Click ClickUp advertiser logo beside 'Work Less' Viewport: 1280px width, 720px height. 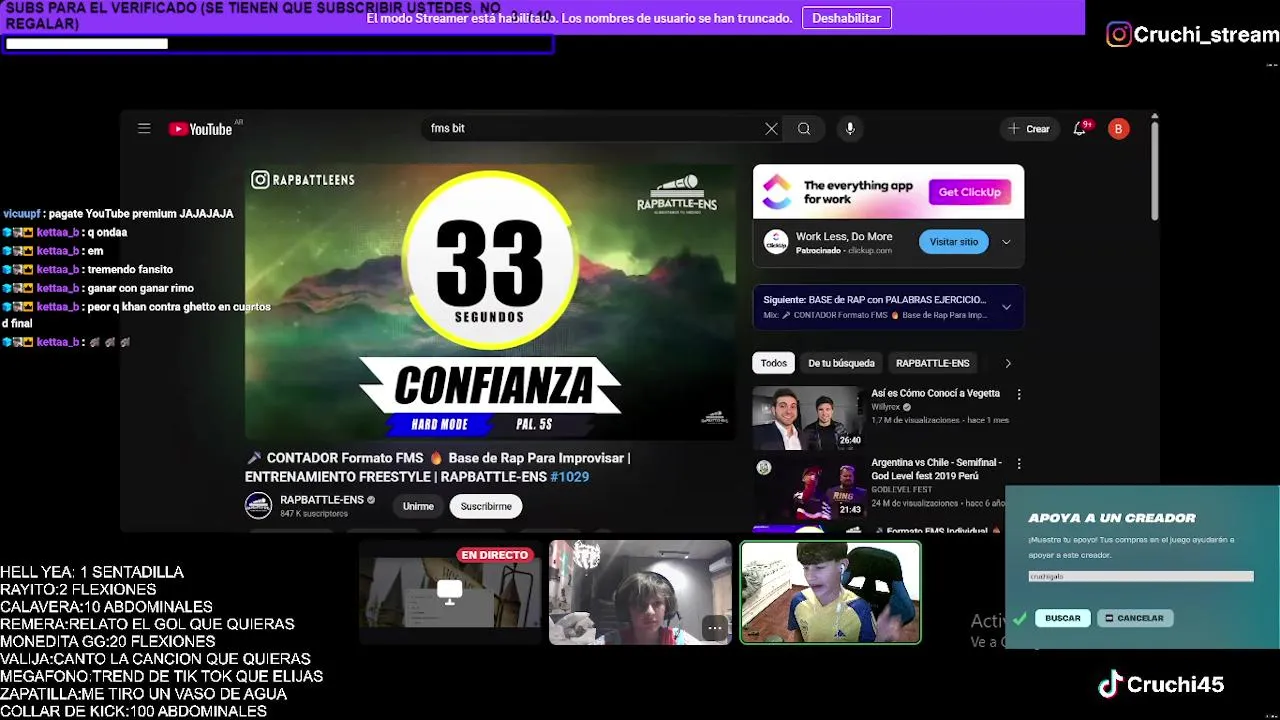776,242
